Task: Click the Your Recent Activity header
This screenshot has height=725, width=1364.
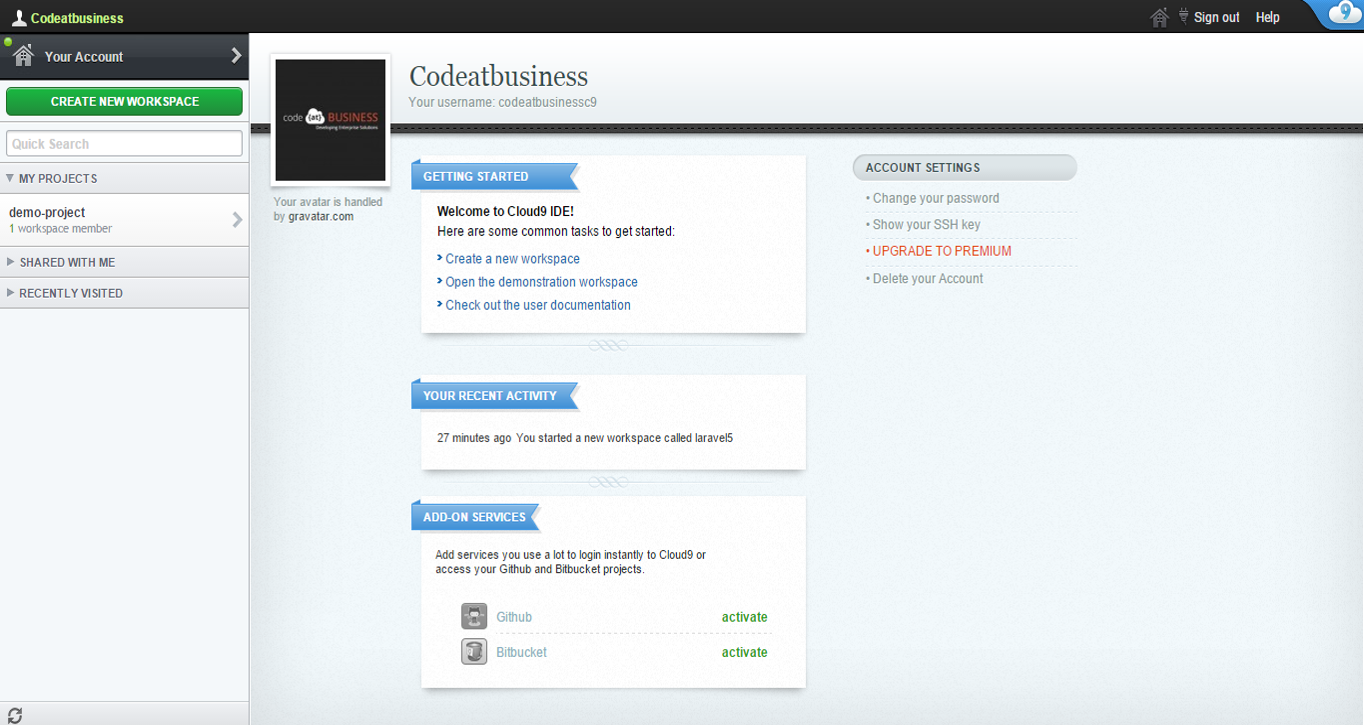Action: [x=493, y=395]
